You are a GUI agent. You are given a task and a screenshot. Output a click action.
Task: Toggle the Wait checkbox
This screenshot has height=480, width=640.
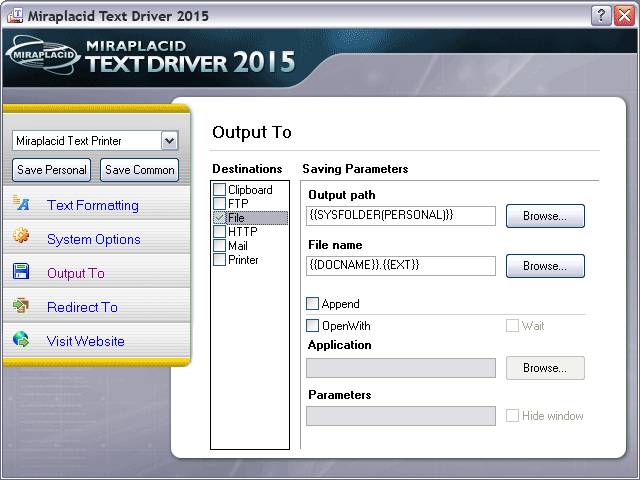tap(512, 326)
